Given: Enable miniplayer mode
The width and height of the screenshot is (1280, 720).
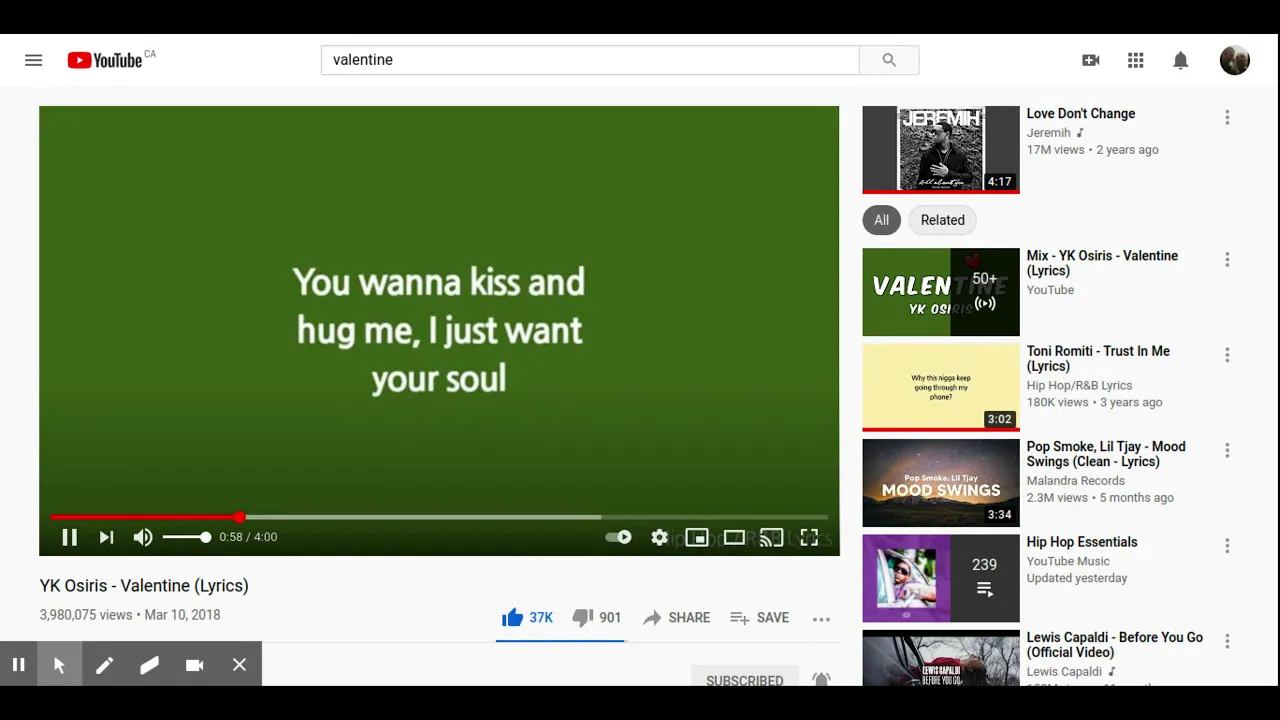Looking at the screenshot, I should 697,537.
